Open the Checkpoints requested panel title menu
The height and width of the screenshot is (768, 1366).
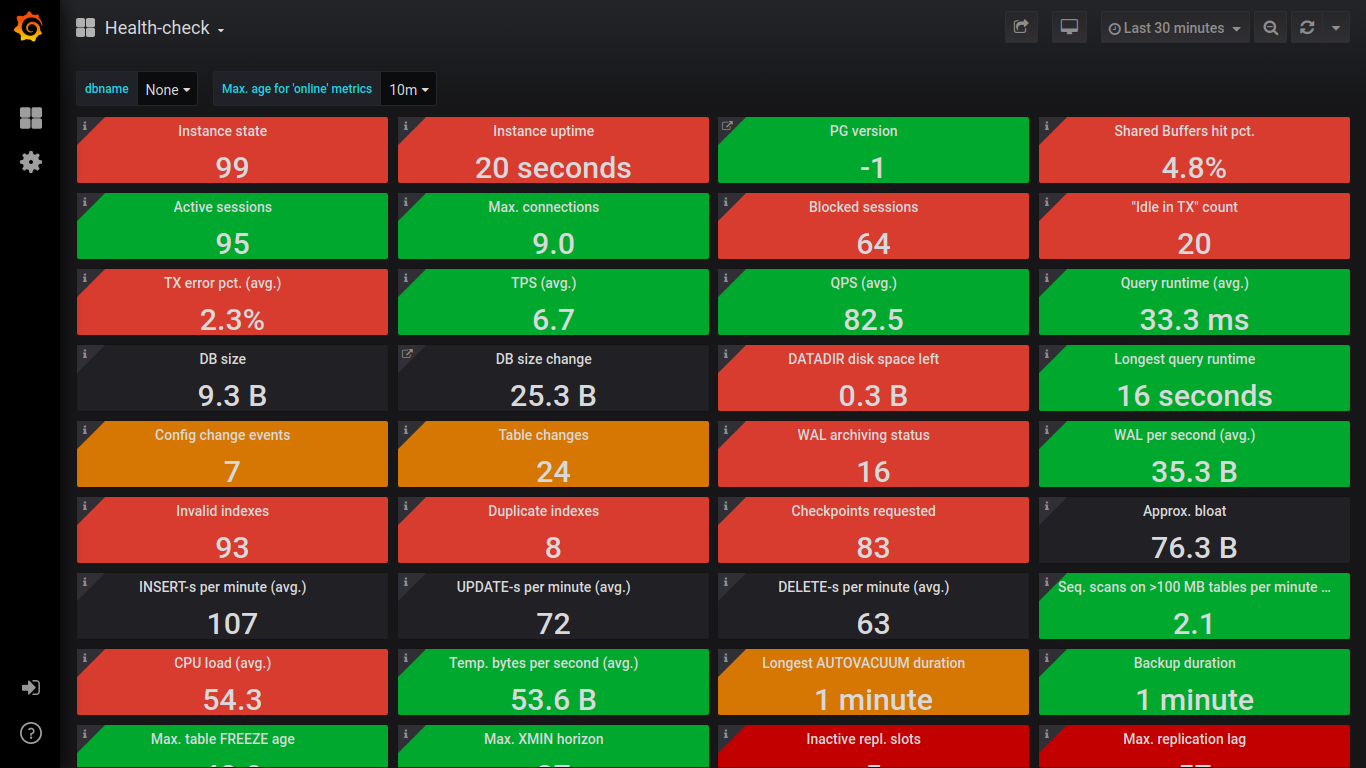[x=863, y=511]
